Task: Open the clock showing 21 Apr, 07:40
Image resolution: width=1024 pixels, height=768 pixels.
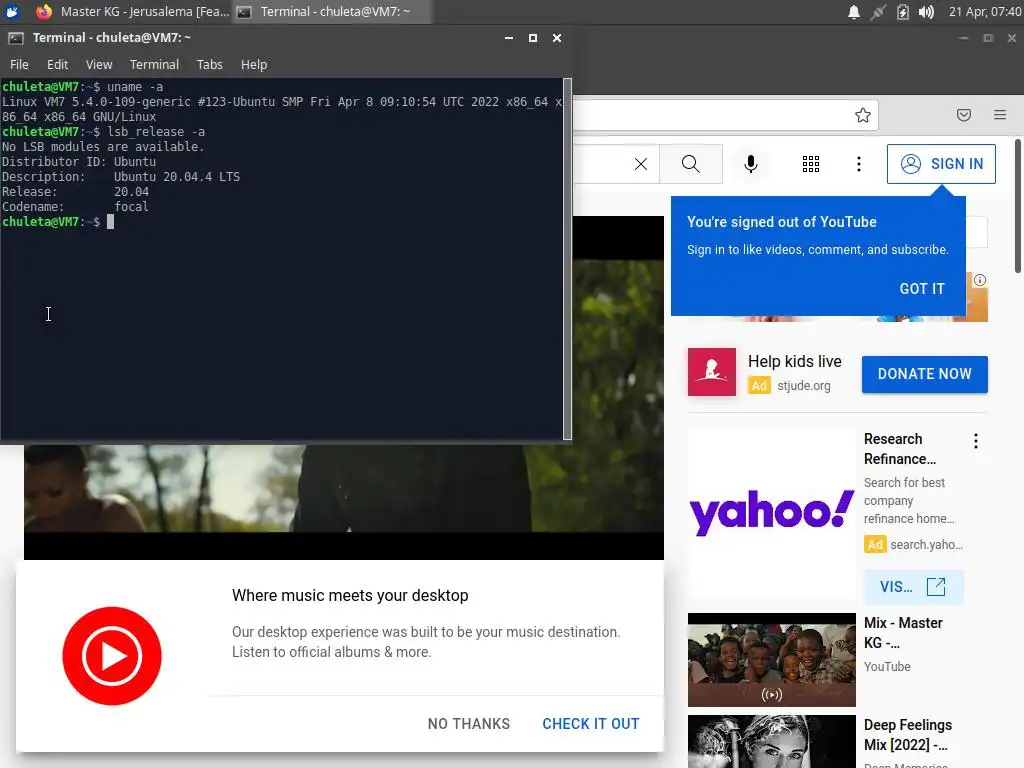Action: pos(985,12)
